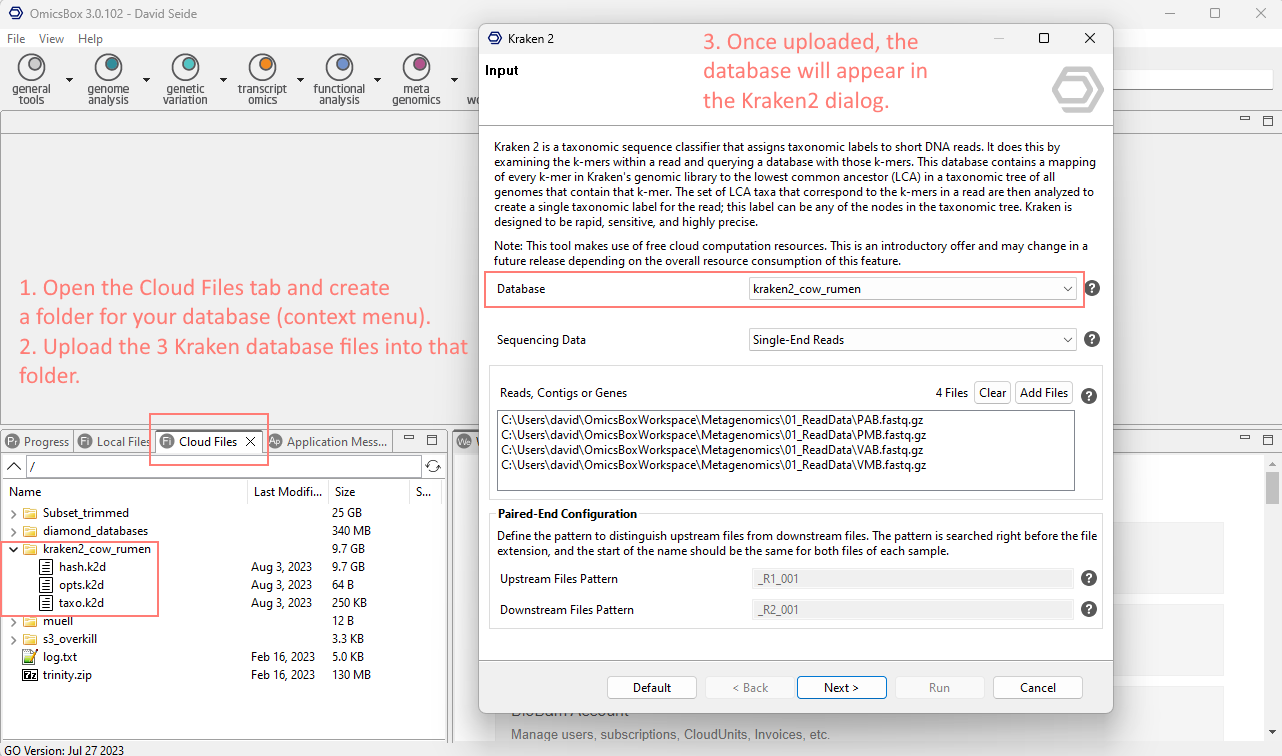Click the functional analysis icon
The image size is (1282, 756).
[340, 68]
